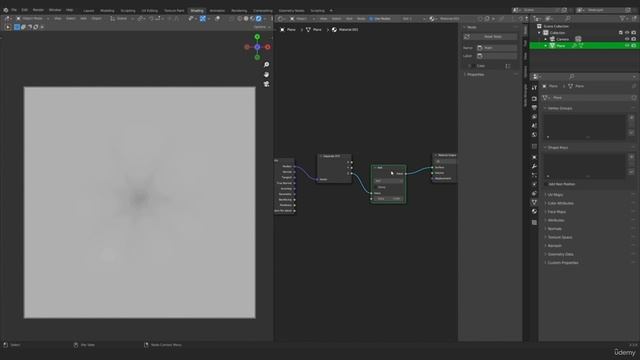The height and width of the screenshot is (360, 640).
Task: Open the Modifiers wrench tab icon
Action: 534,167
